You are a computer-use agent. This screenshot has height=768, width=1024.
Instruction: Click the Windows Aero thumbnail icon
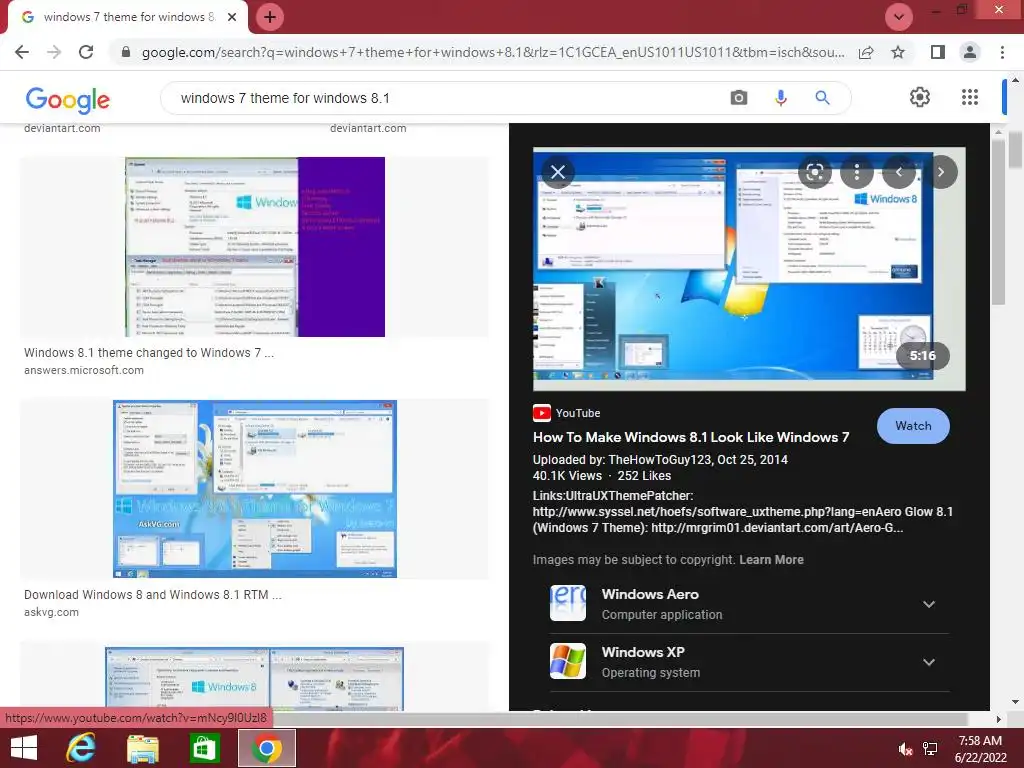pos(568,603)
